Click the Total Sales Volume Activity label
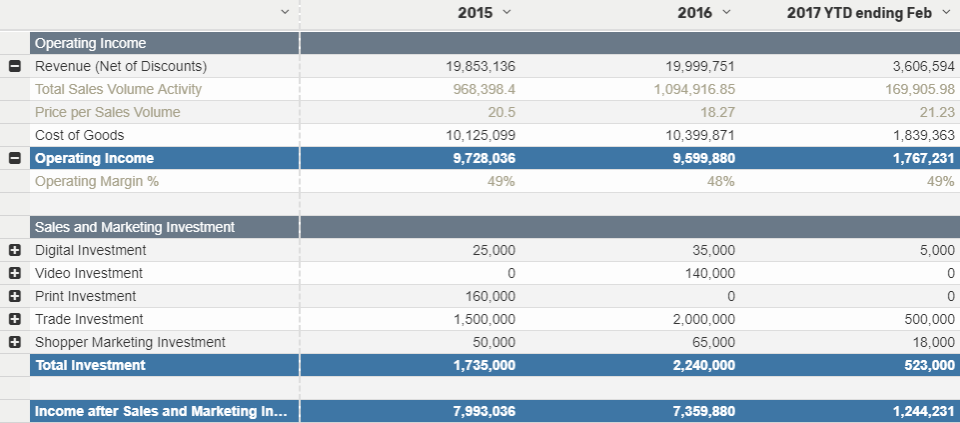Viewport: 960px width, 423px height. (x=118, y=89)
